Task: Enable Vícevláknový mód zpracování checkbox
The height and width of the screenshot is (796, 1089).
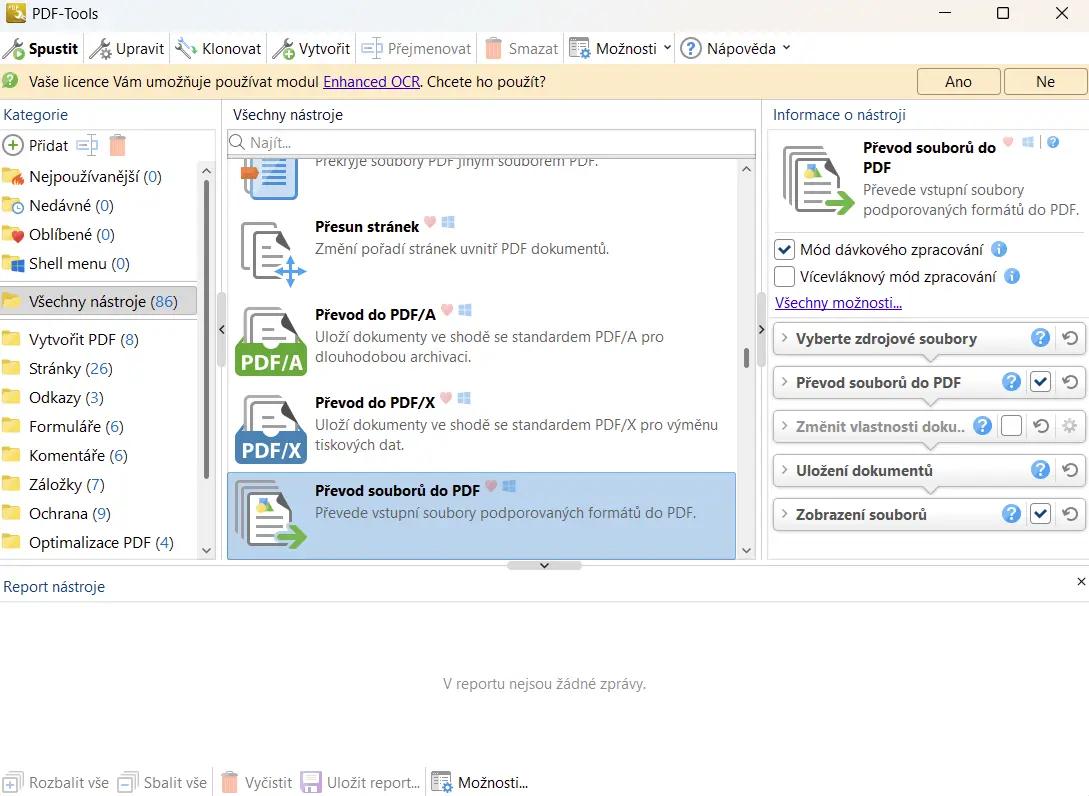Action: point(784,276)
